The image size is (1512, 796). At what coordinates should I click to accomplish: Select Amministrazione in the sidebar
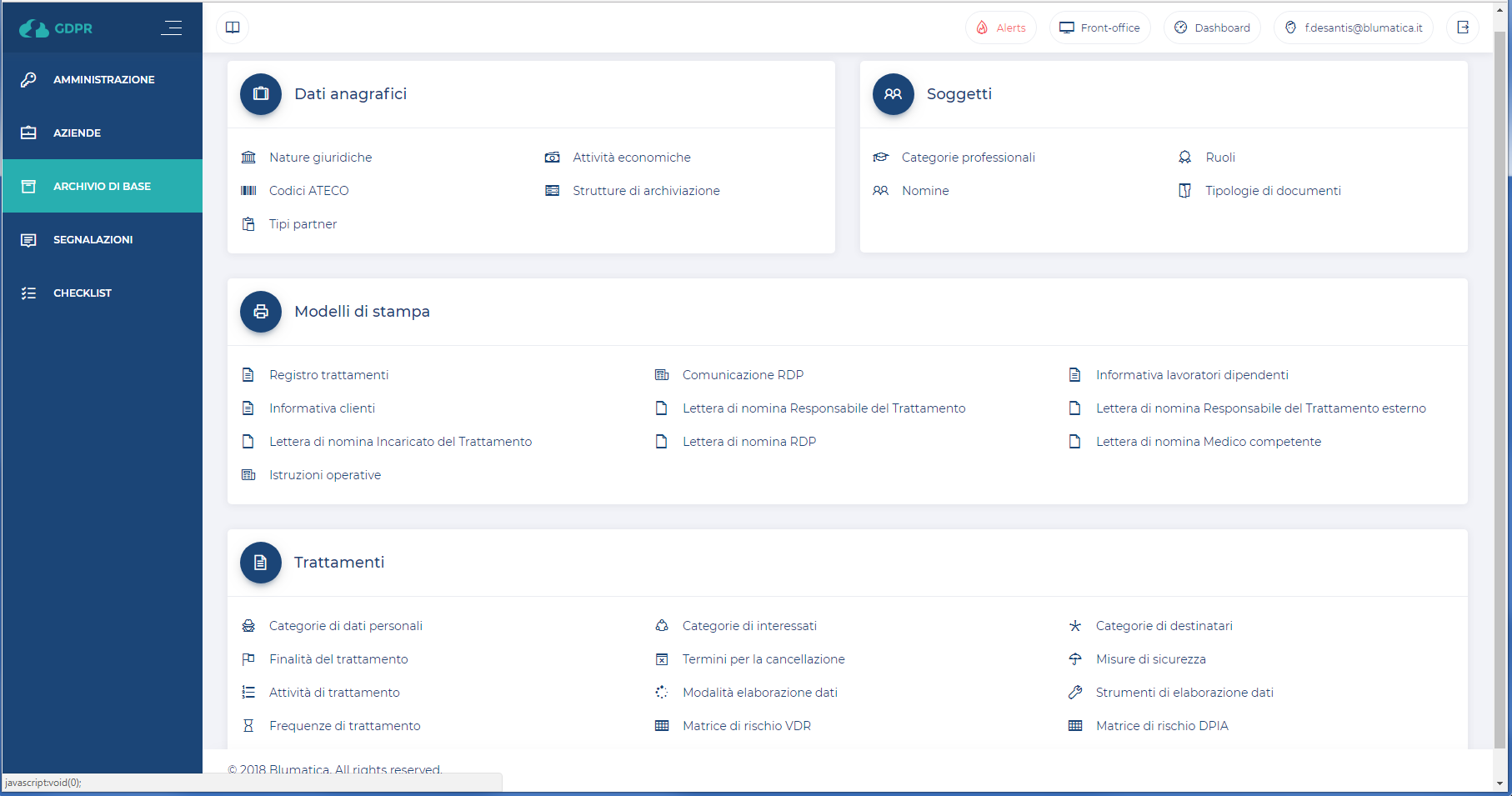103,80
